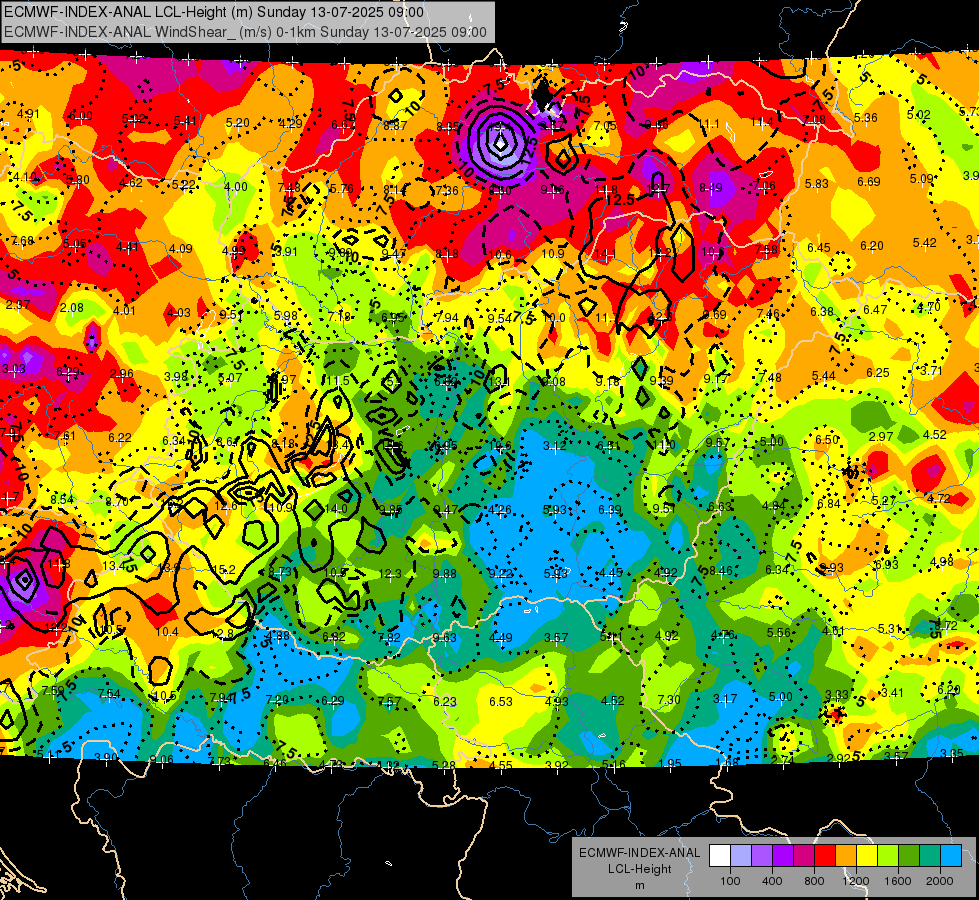
Task: Click the wind shear value 3.33
Action: [x=837, y=695]
